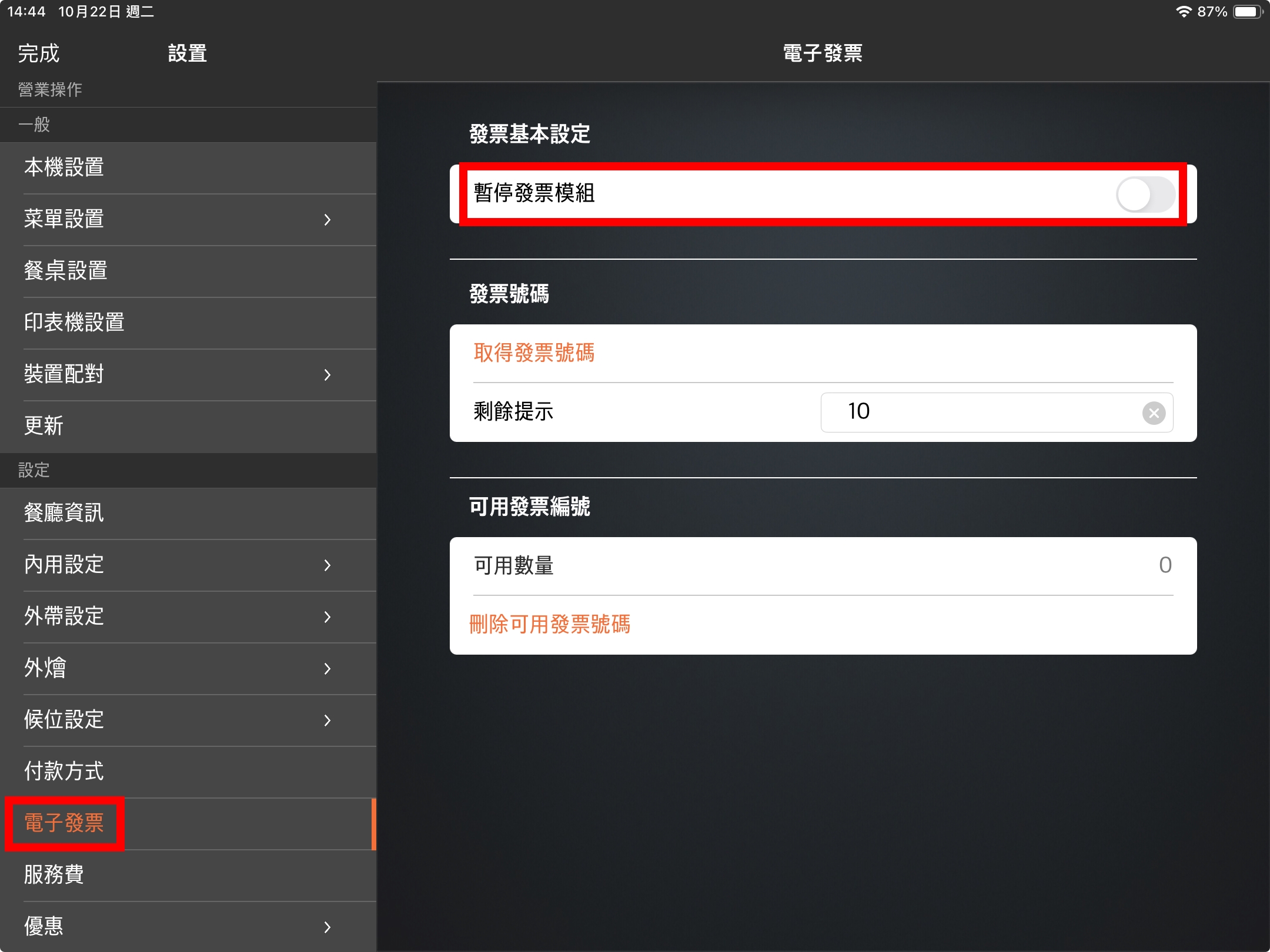Expand 菜單設置 chevron arrow
The image size is (1270, 952).
(327, 220)
